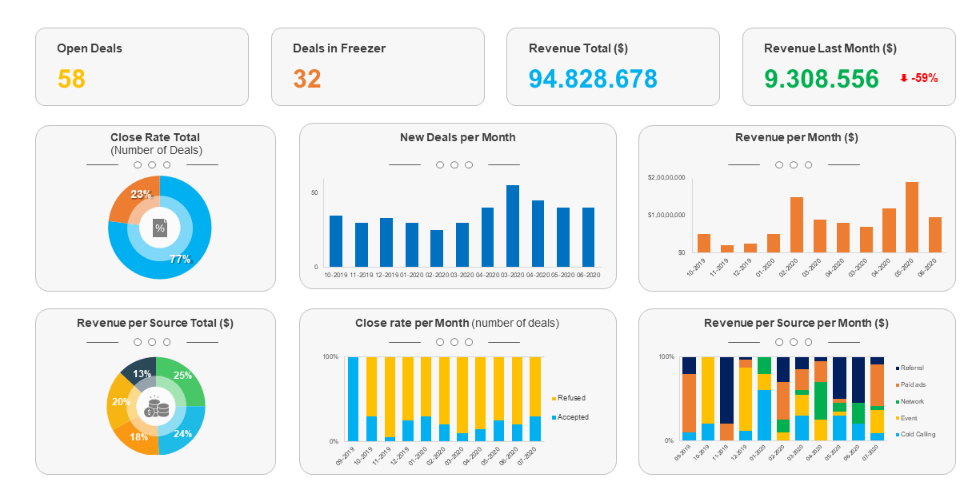
Task: Click the tallest orange bar in Revenue per Month
Action: (911, 217)
